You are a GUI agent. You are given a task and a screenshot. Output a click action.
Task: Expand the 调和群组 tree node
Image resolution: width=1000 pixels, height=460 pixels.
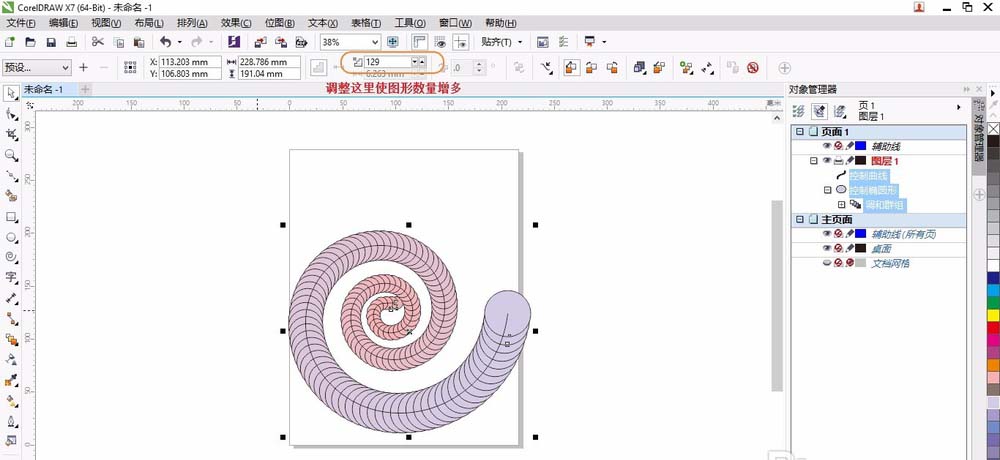click(x=842, y=204)
